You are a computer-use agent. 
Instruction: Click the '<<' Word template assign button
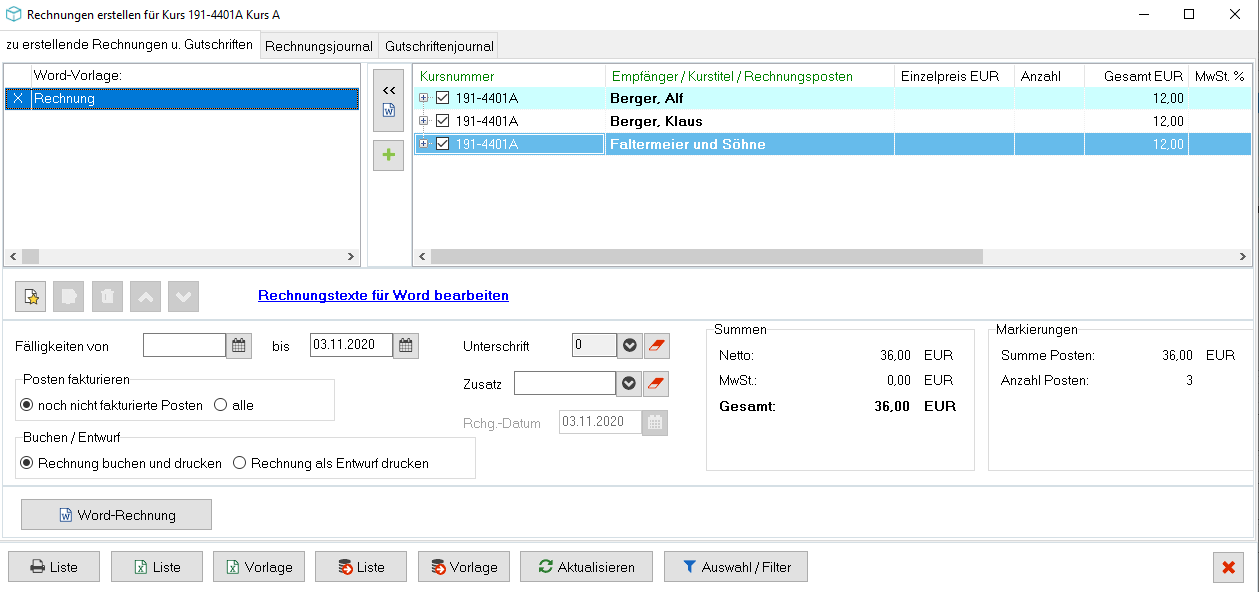pos(389,101)
